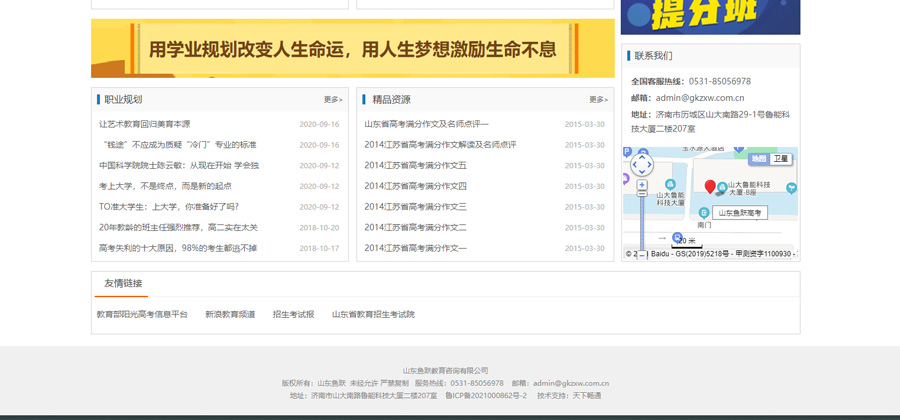Click footer company name 山东鱼跃教育咨询有限公司
Screen dimensions: 900x420
click(445, 371)
